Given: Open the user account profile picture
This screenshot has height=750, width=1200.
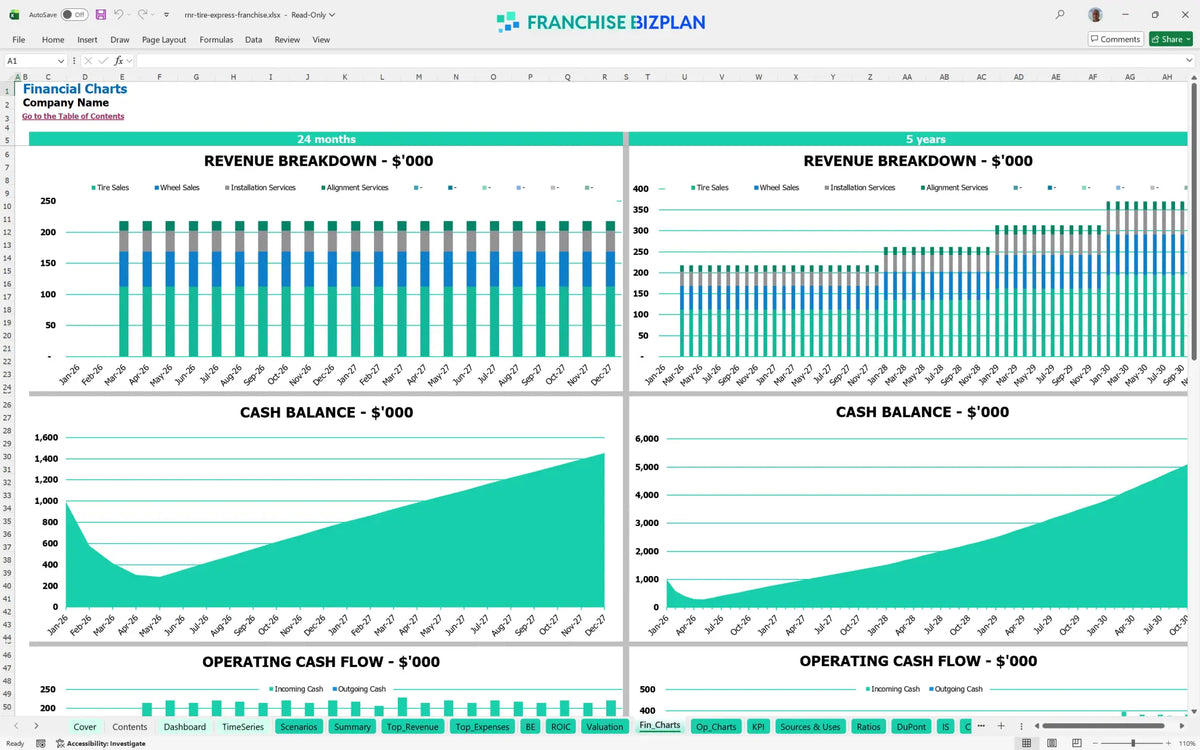Looking at the screenshot, I should pyautogui.click(x=1096, y=15).
